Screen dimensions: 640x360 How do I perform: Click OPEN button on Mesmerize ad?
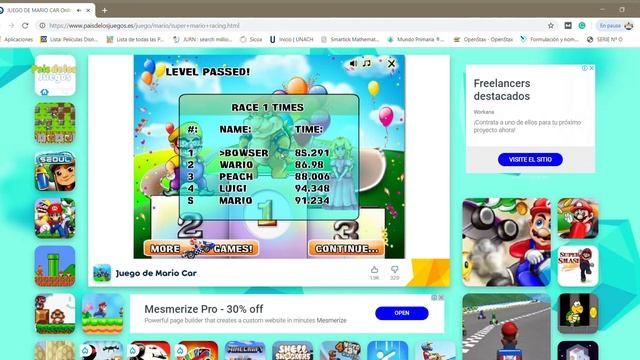(402, 313)
